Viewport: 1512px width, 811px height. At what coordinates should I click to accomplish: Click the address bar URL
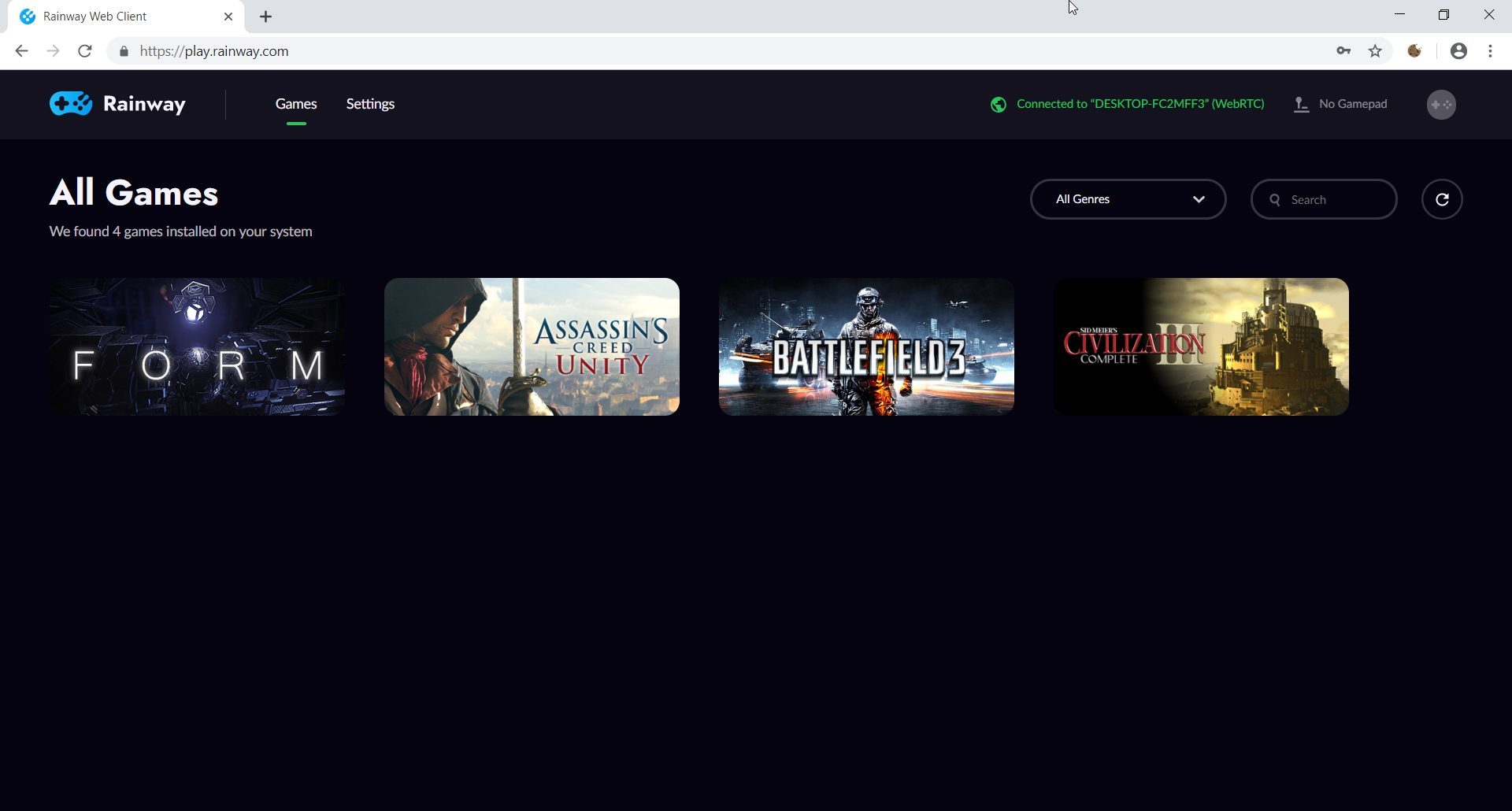[214, 51]
